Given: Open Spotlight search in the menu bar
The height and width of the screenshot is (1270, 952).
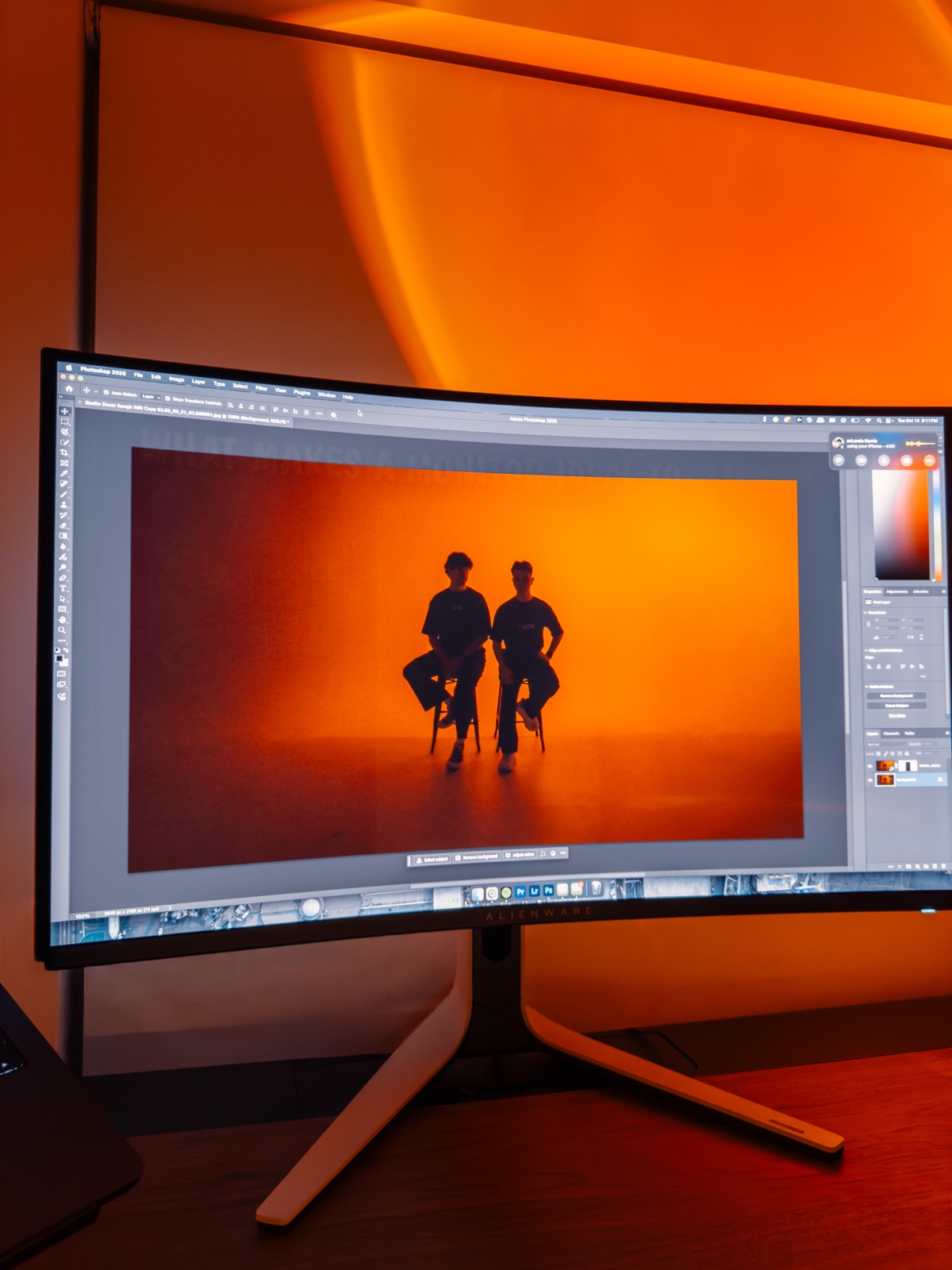Looking at the screenshot, I should (879, 421).
